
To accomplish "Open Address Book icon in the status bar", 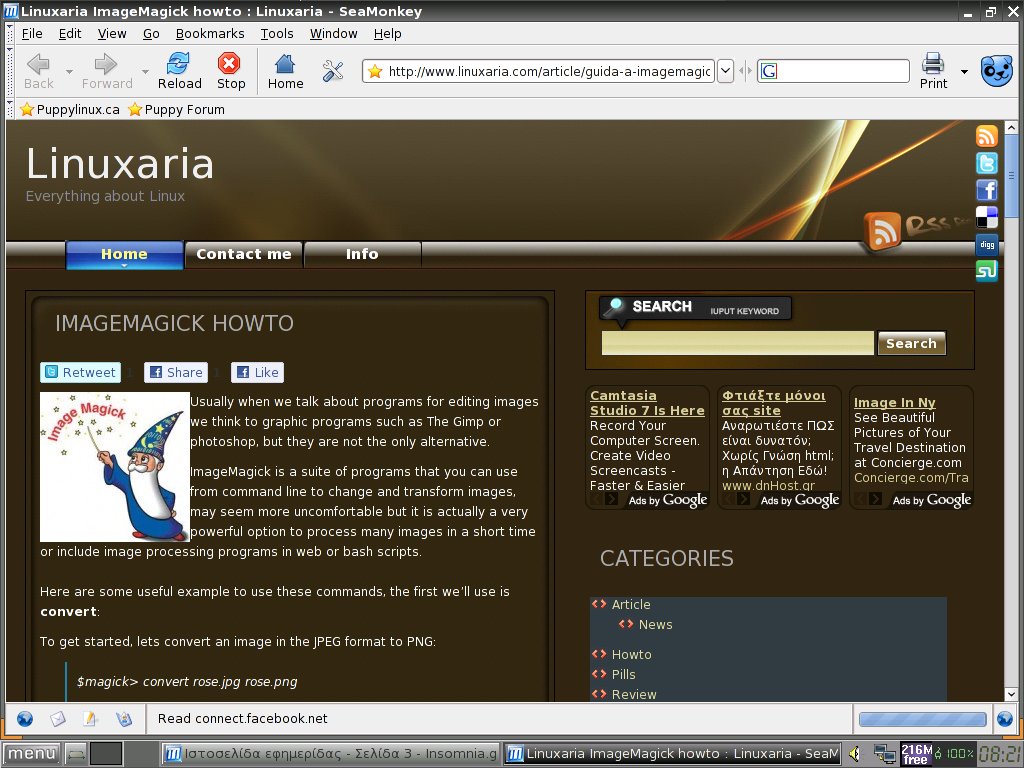I will pyautogui.click(x=124, y=719).
